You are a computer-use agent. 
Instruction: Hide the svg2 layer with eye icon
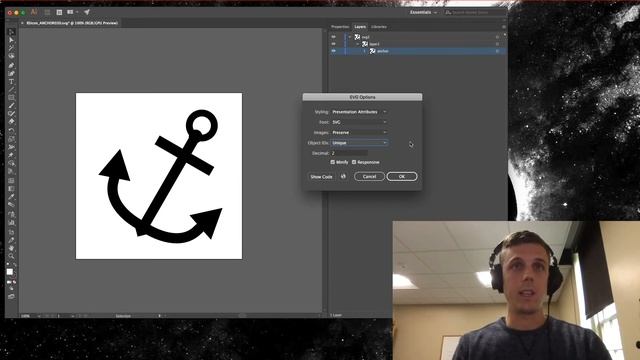click(x=333, y=37)
